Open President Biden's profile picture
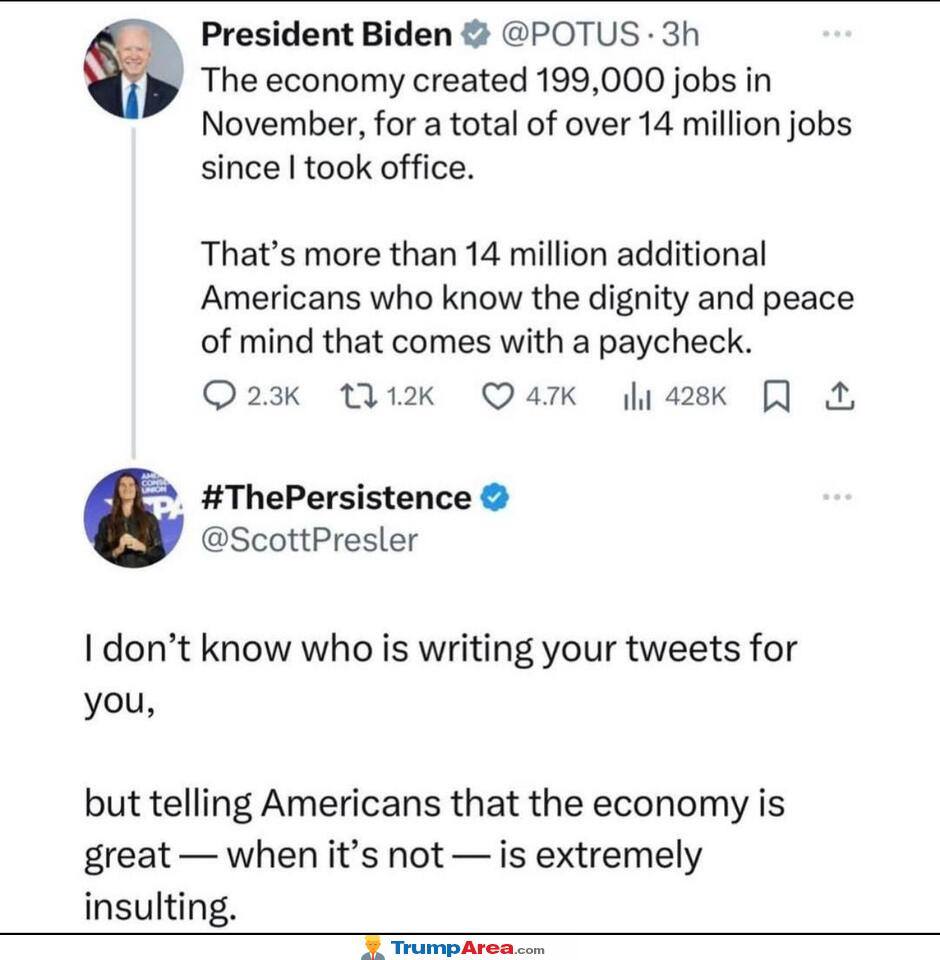Screen dimensions: 940x960 [x=133, y=69]
